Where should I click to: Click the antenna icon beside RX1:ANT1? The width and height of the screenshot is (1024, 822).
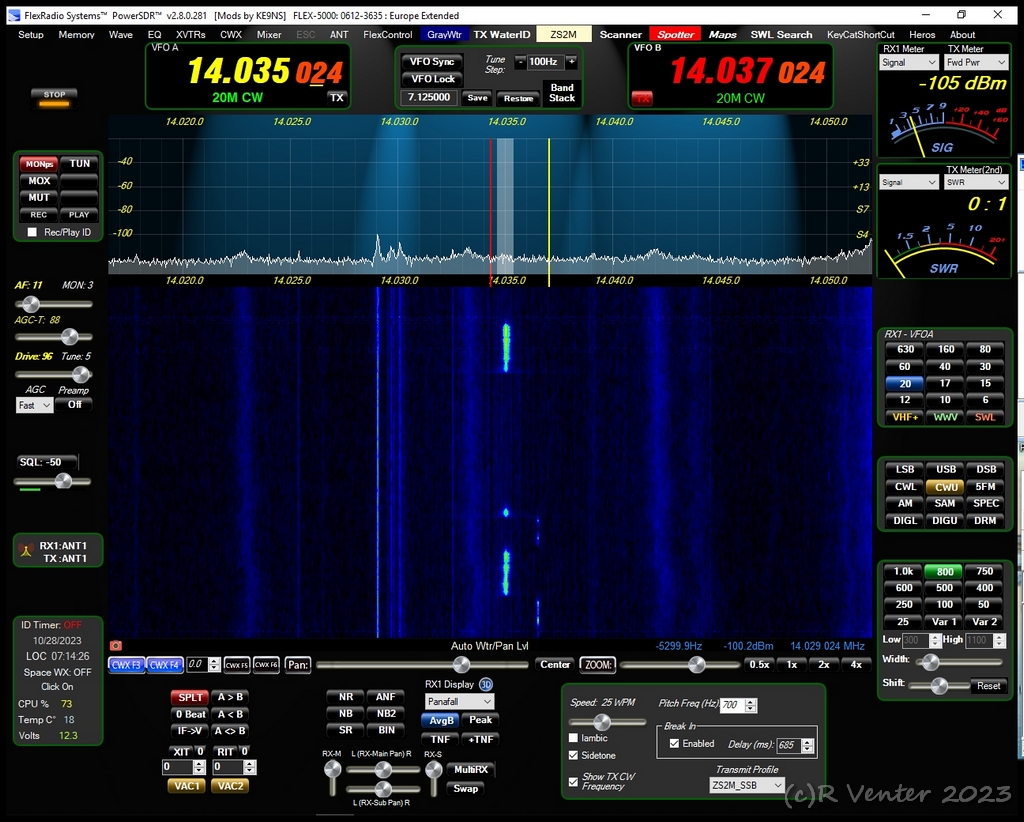pos(26,552)
